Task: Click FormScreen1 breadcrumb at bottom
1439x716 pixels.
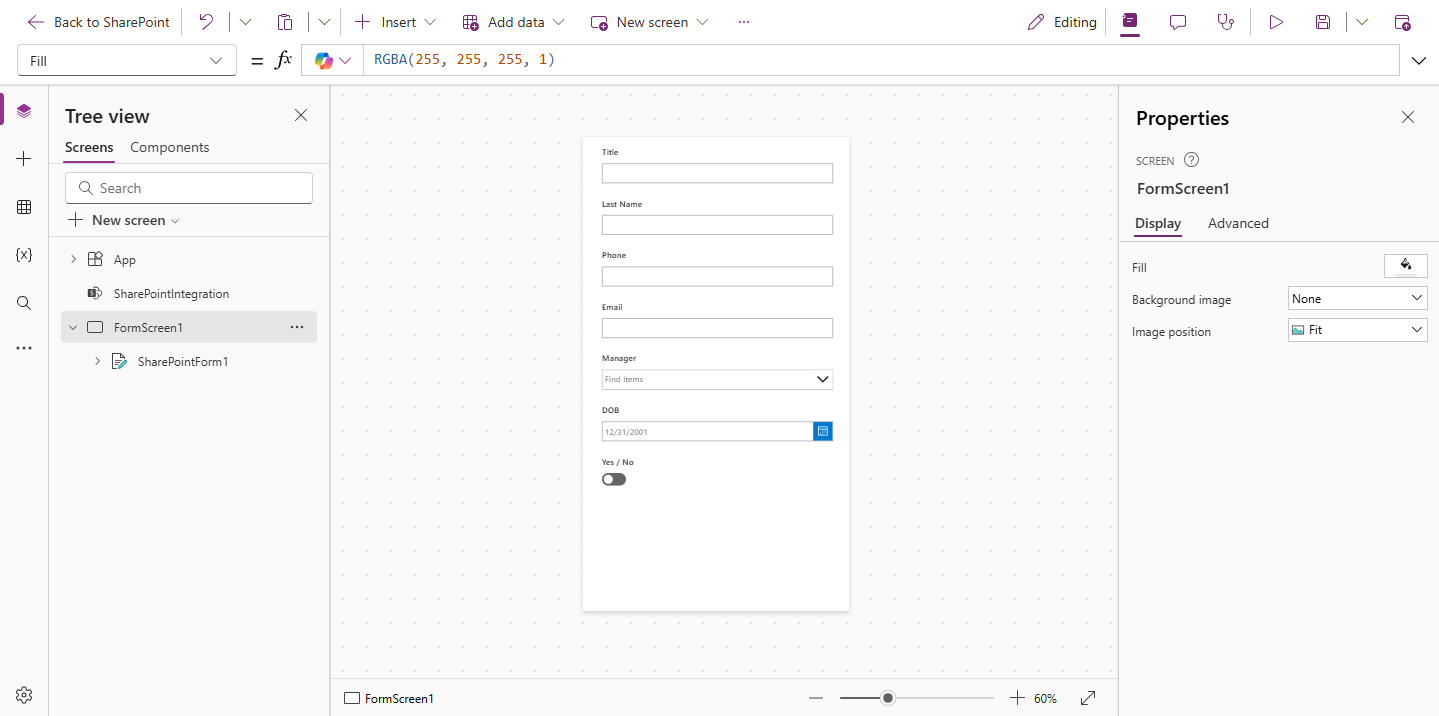Action: 389,699
